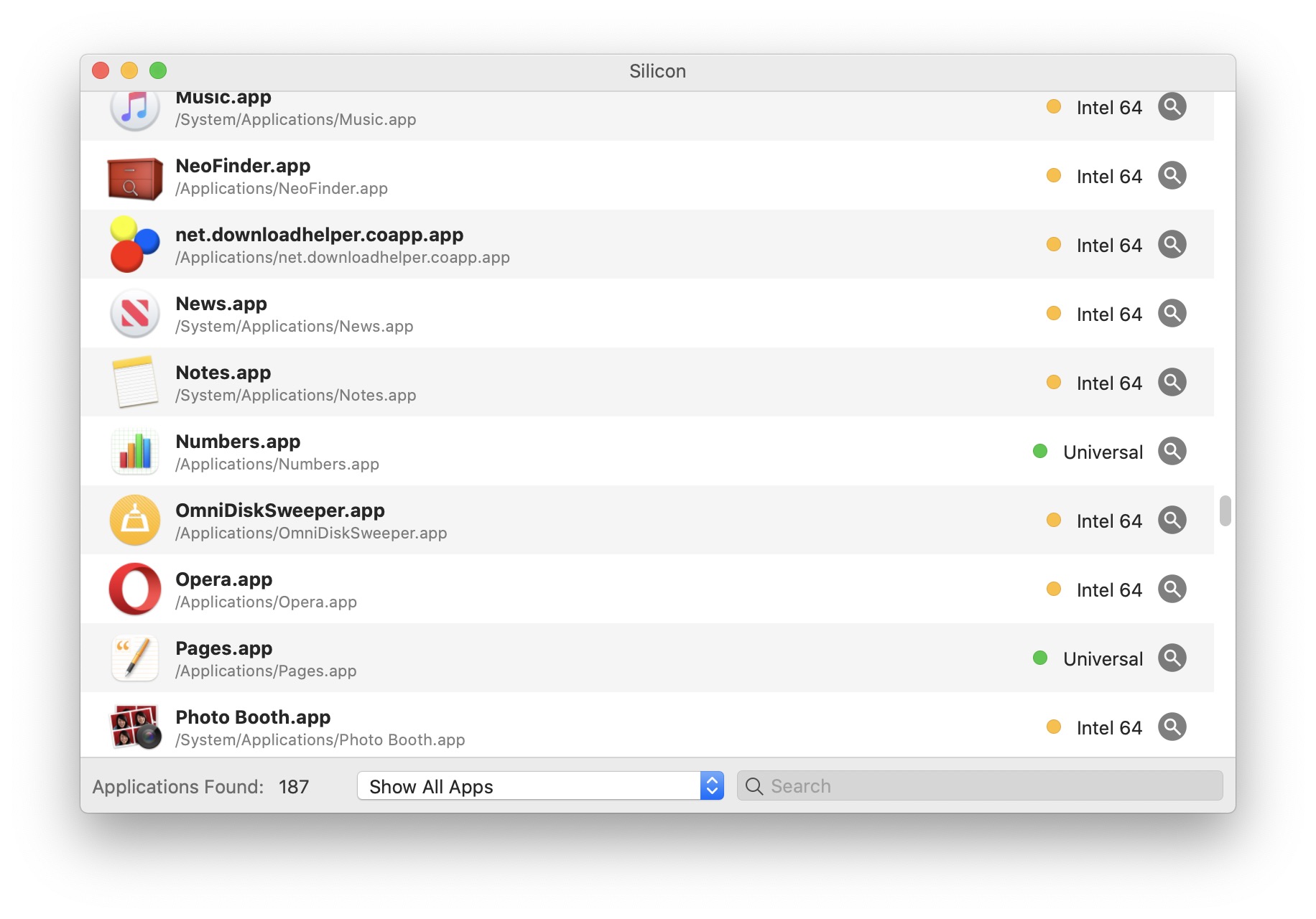This screenshot has height=919, width=1316.
Task: Click the Numbers.app chart icon
Action: pyautogui.click(x=135, y=452)
